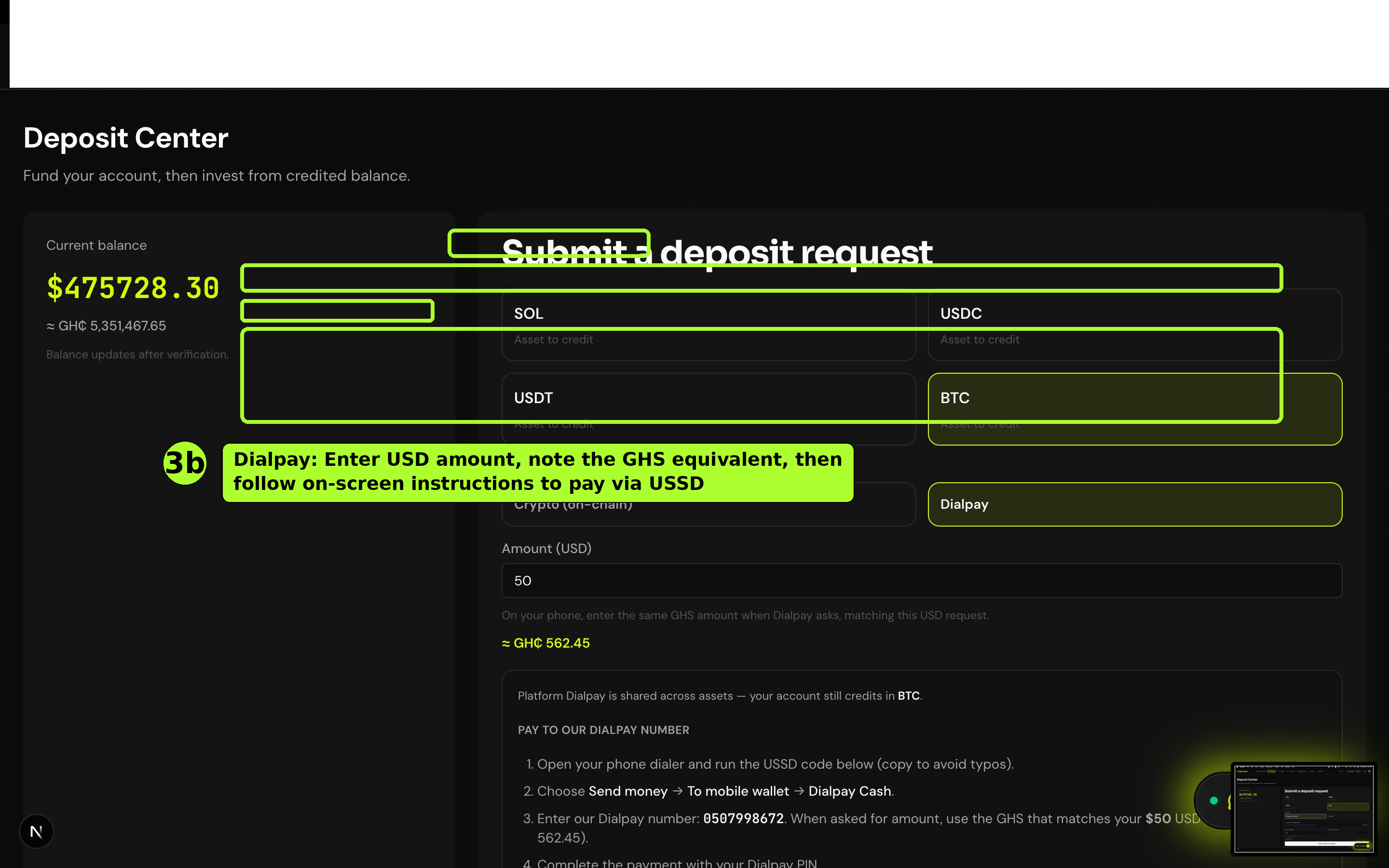The image size is (1389, 868).
Task: Open the picture-in-picture page preview thumbnail
Action: pyautogui.click(x=1304, y=809)
